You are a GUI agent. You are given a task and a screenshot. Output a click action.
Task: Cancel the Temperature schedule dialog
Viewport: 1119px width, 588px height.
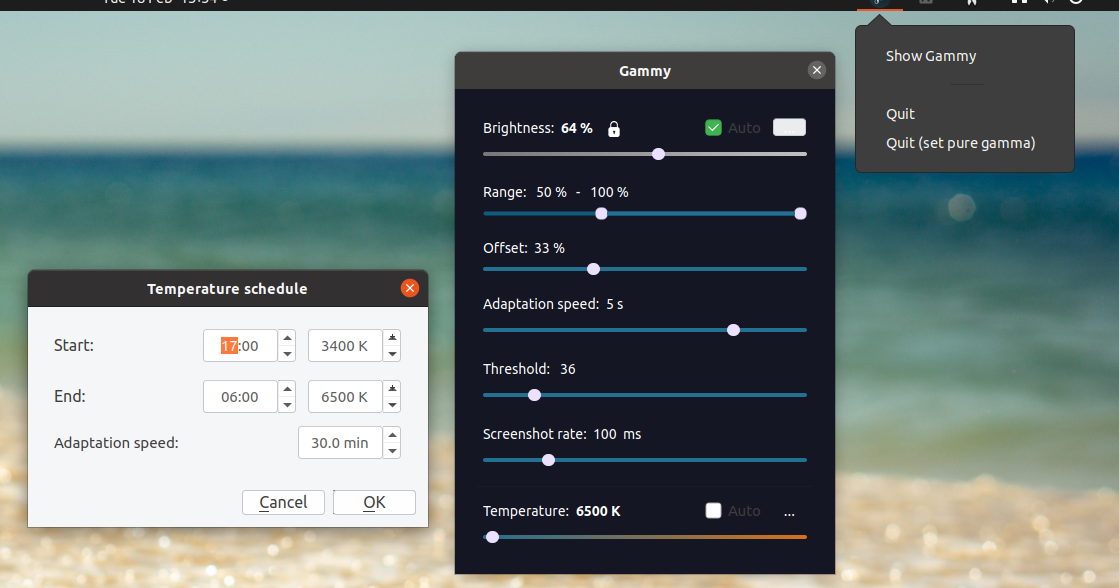click(283, 502)
